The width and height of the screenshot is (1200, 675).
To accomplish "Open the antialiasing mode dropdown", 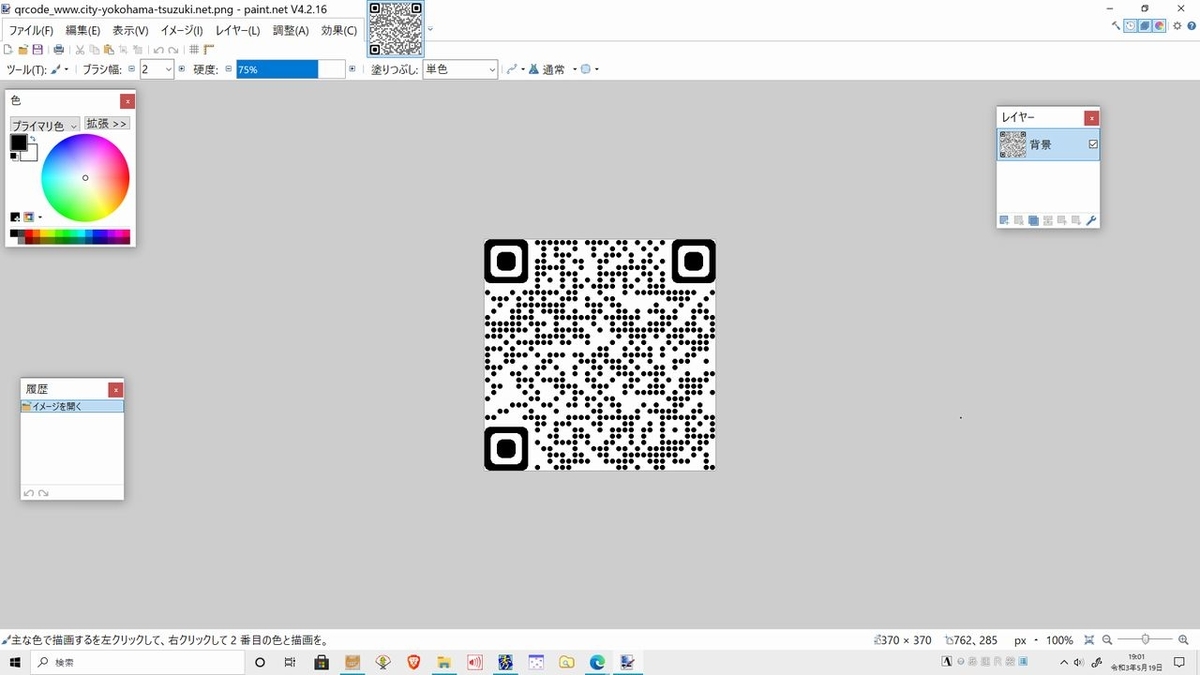I will (x=515, y=69).
